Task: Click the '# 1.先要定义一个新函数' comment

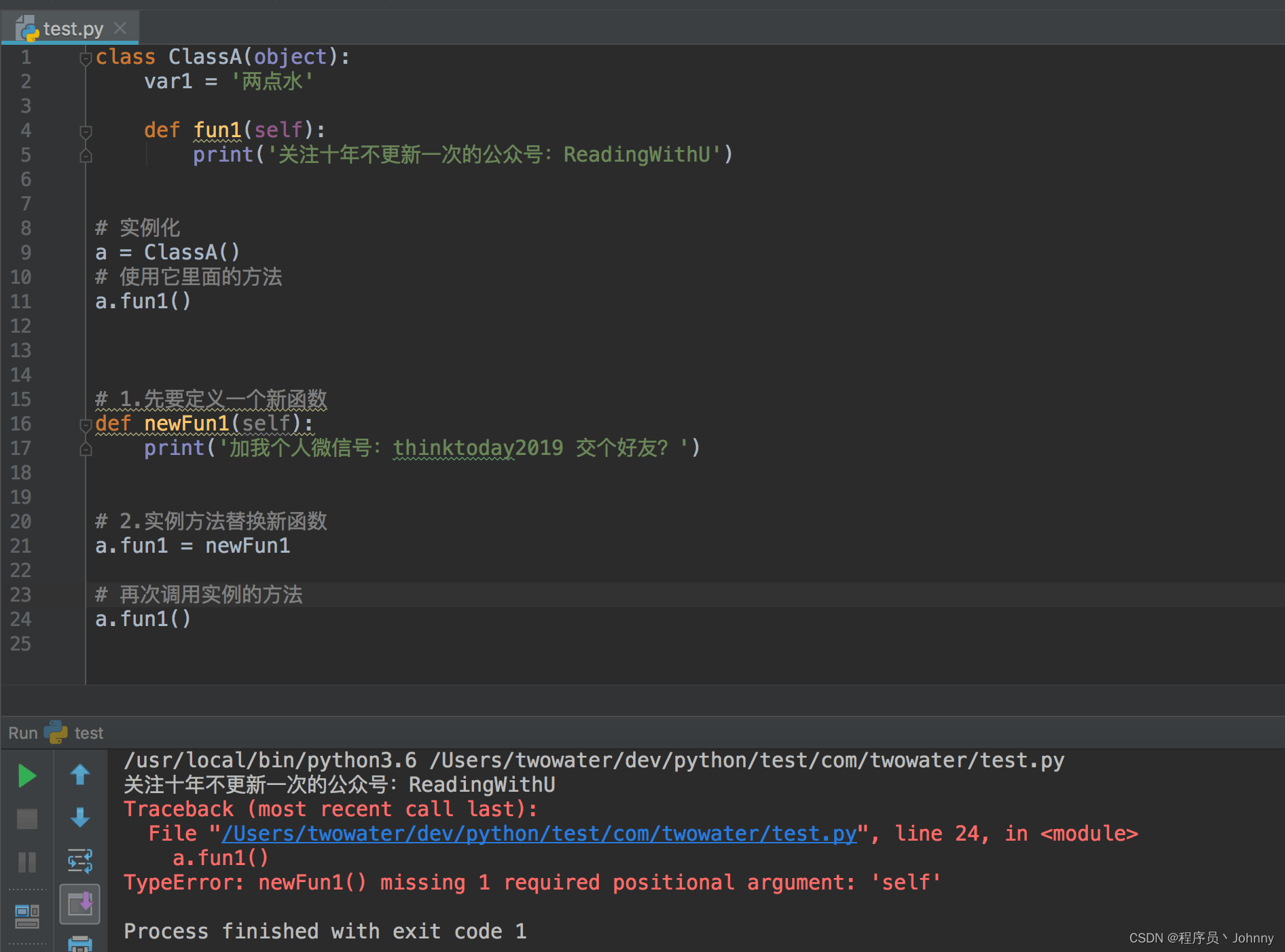Action: [x=211, y=399]
